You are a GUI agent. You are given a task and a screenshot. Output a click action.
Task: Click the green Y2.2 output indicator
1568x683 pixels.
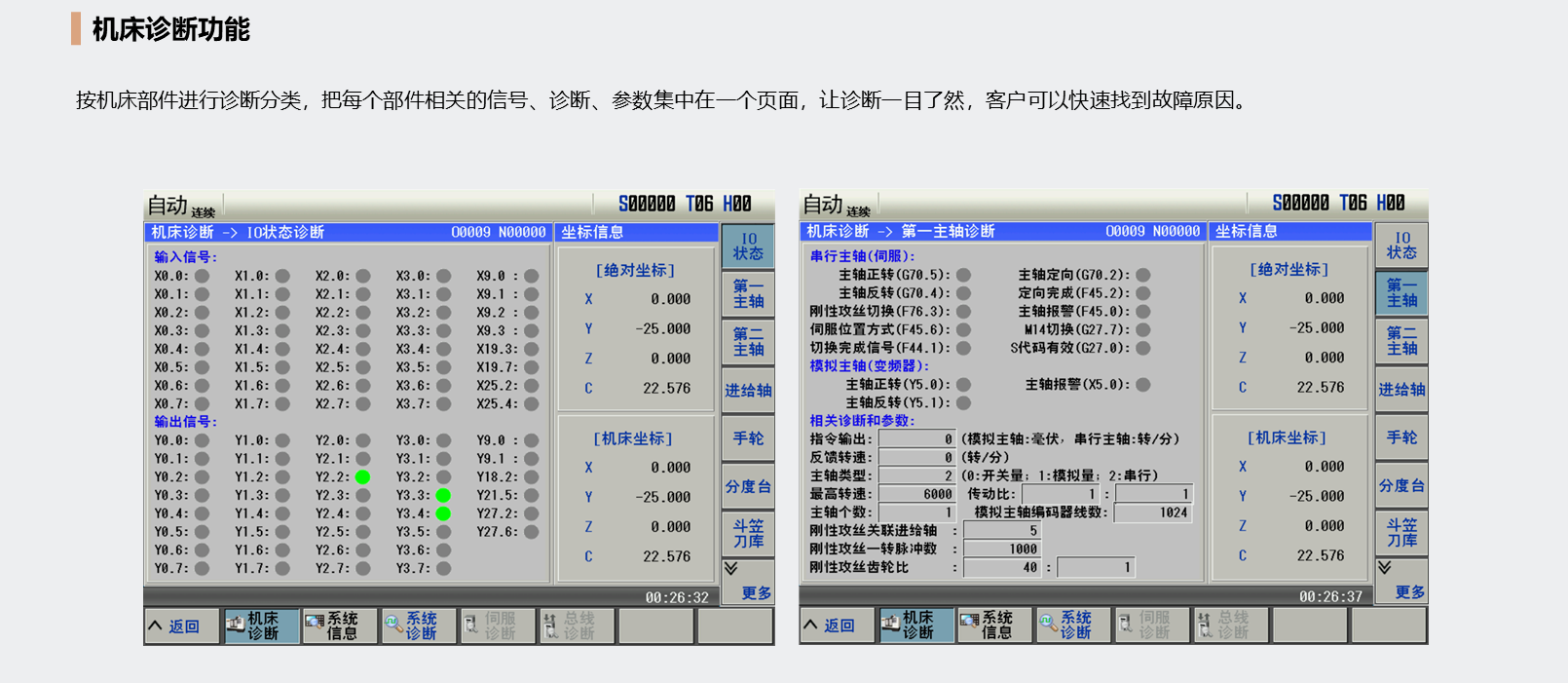pyautogui.click(x=362, y=477)
